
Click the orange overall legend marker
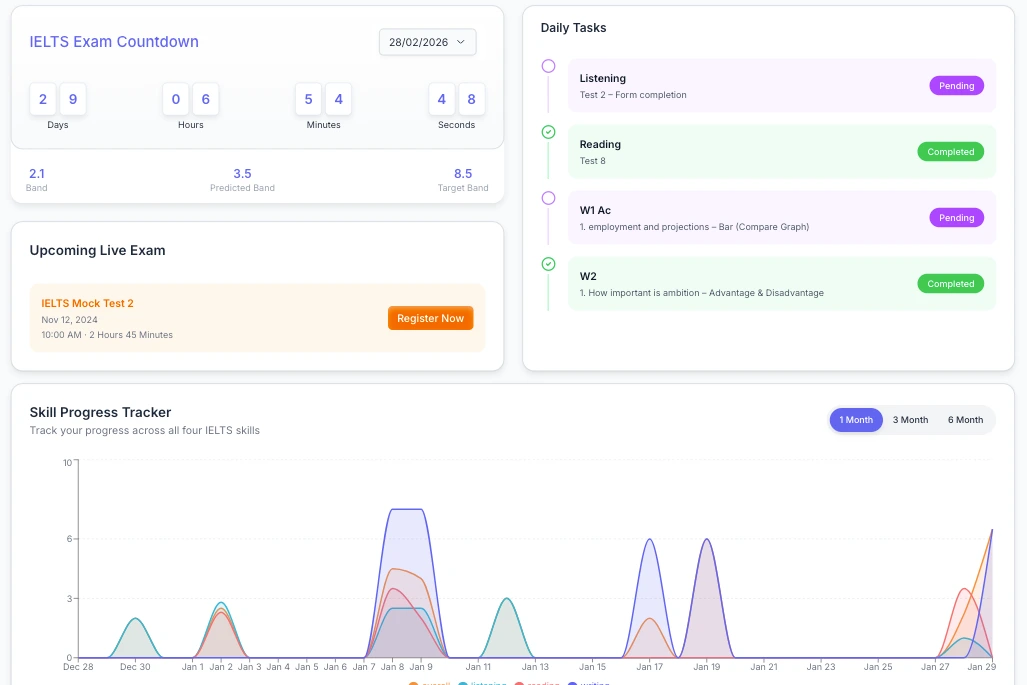(413, 683)
